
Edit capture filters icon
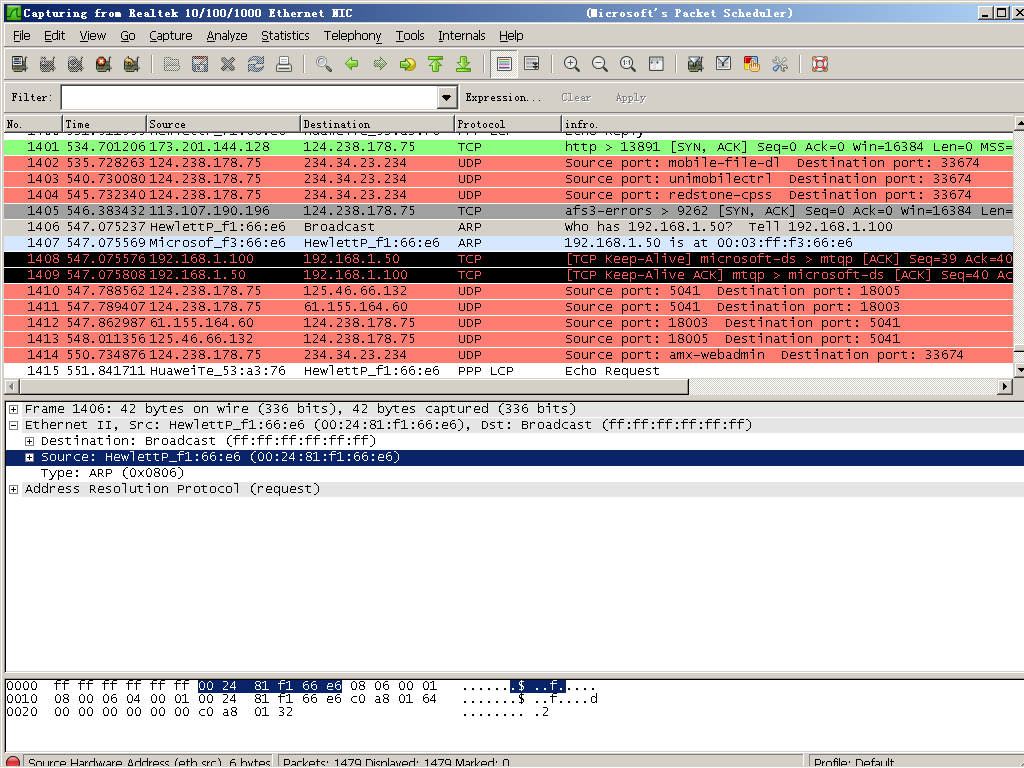[x=696, y=64]
